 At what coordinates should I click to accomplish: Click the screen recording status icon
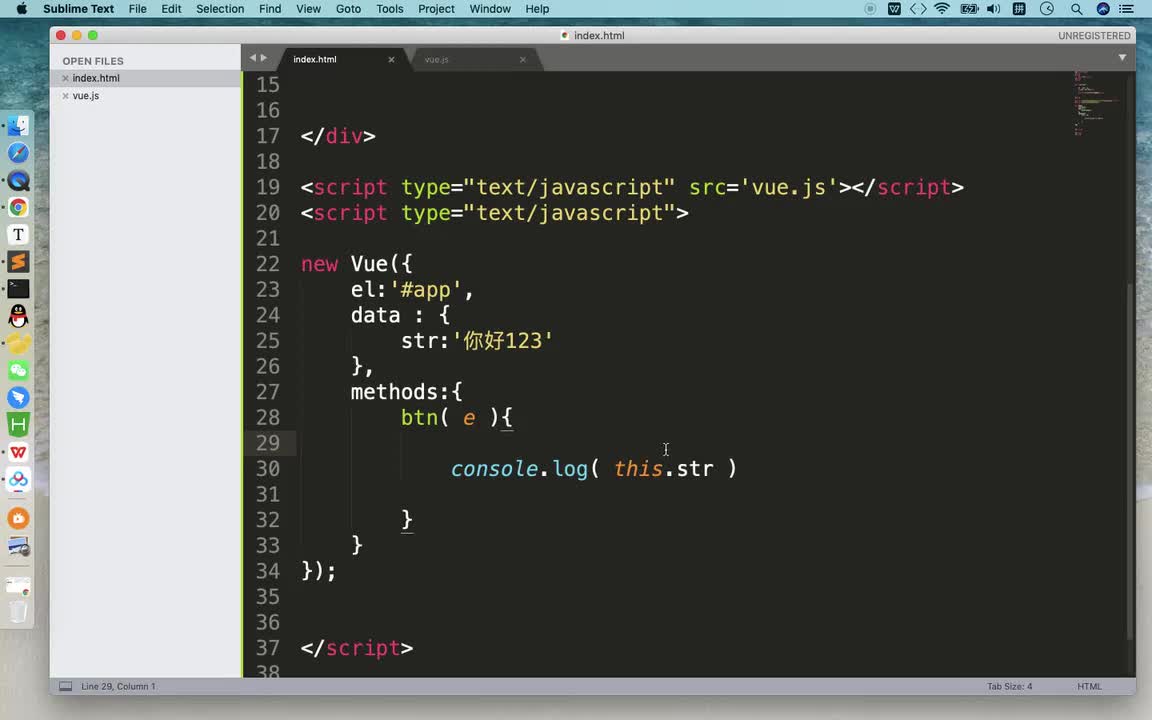click(870, 9)
